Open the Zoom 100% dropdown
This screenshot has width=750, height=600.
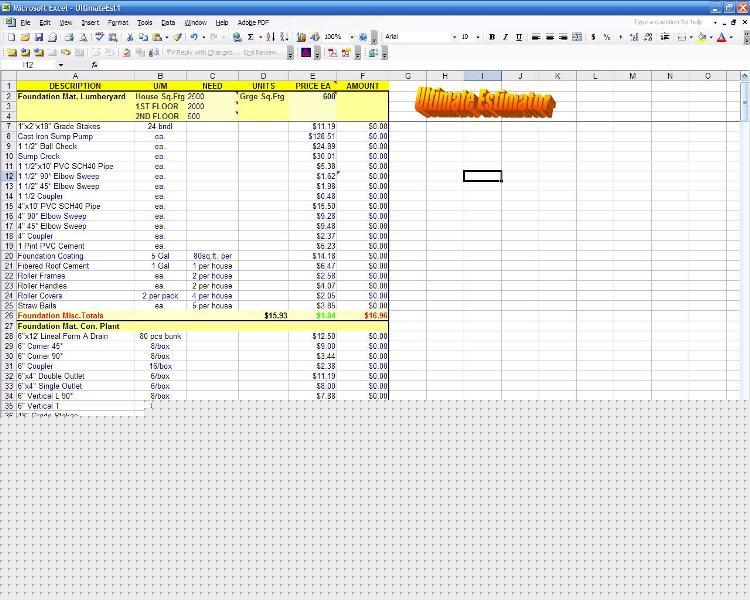[x=352, y=37]
